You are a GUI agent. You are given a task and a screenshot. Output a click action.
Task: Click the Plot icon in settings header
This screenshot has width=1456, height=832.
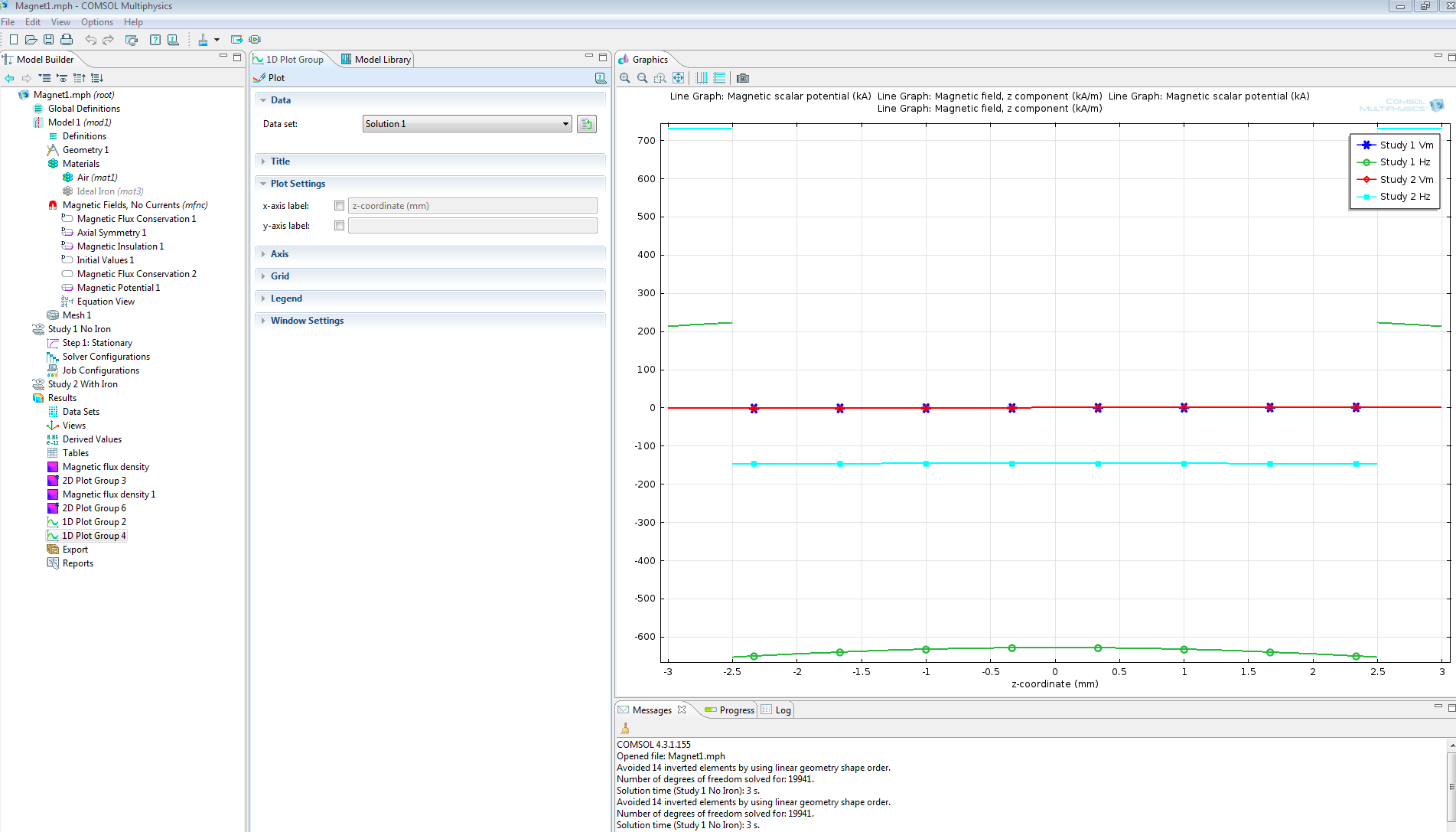tap(259, 78)
